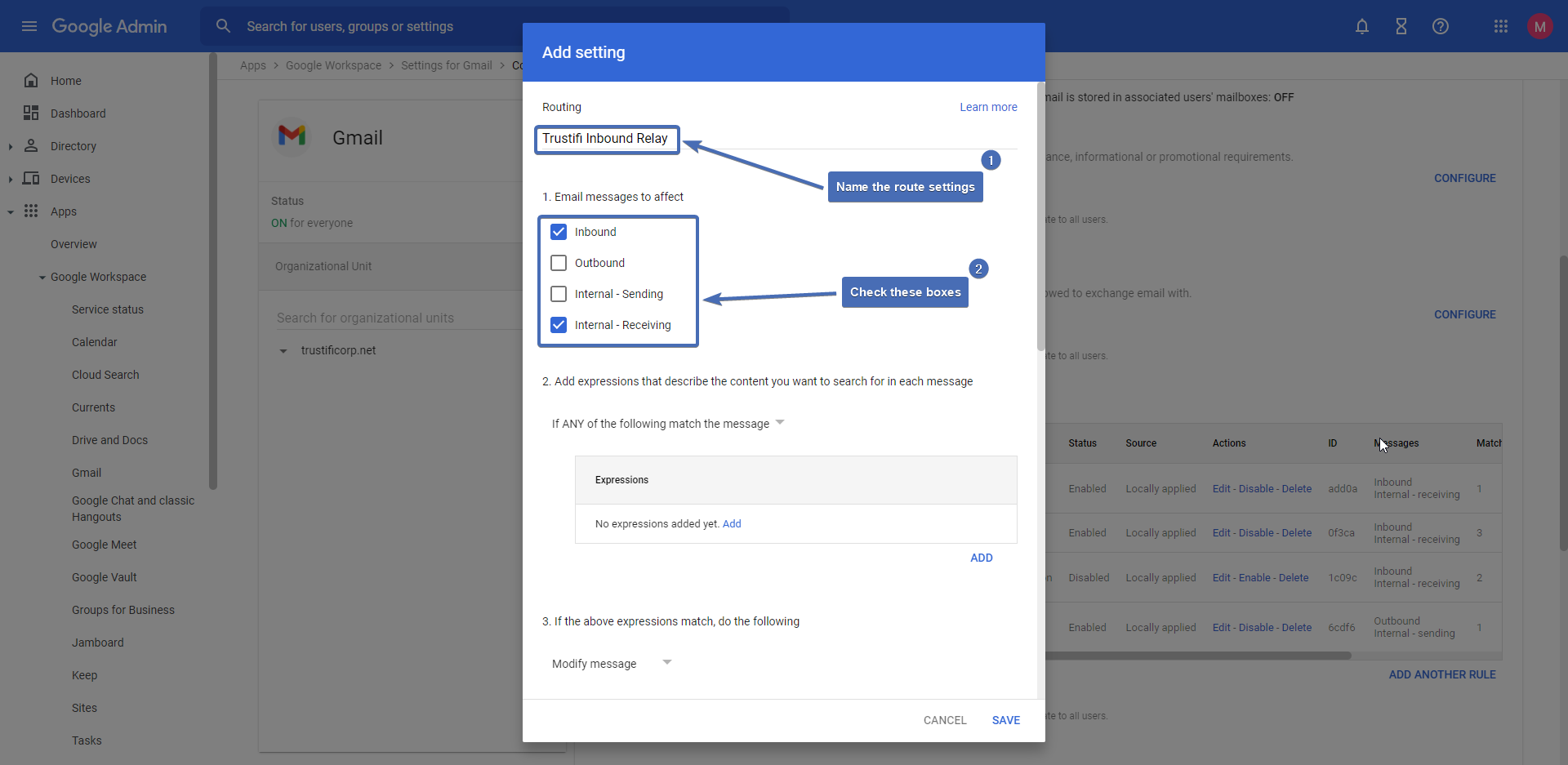Open Overview under Apps

click(73, 244)
